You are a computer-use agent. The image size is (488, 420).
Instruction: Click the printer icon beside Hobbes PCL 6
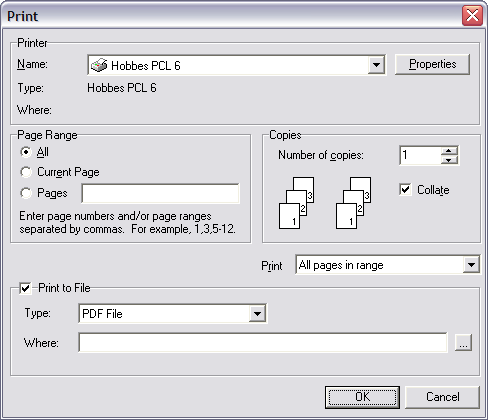[x=99, y=65]
